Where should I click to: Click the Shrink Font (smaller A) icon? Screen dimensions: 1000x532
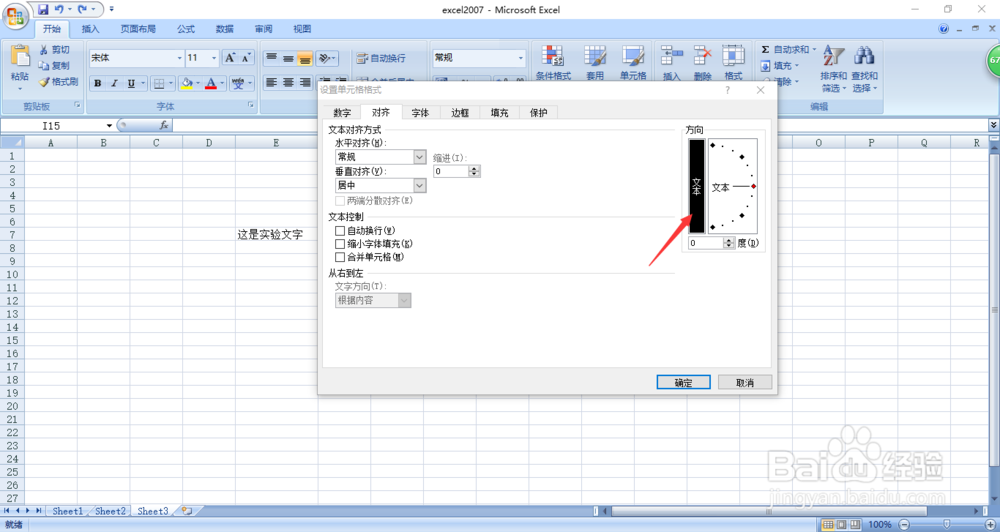pyautogui.click(x=246, y=58)
